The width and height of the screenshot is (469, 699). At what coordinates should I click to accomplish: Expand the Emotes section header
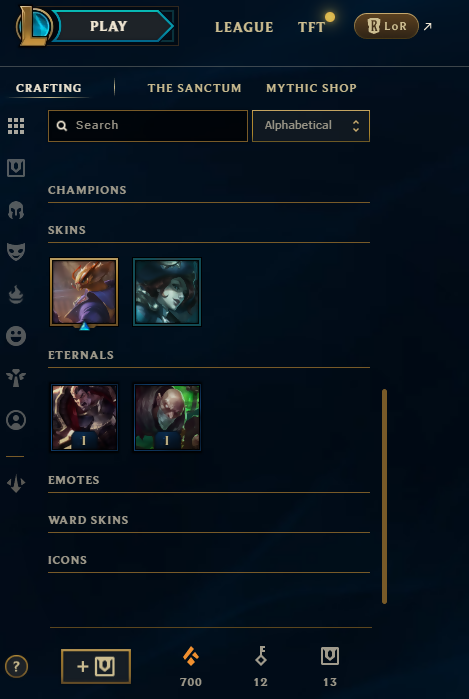tap(209, 481)
